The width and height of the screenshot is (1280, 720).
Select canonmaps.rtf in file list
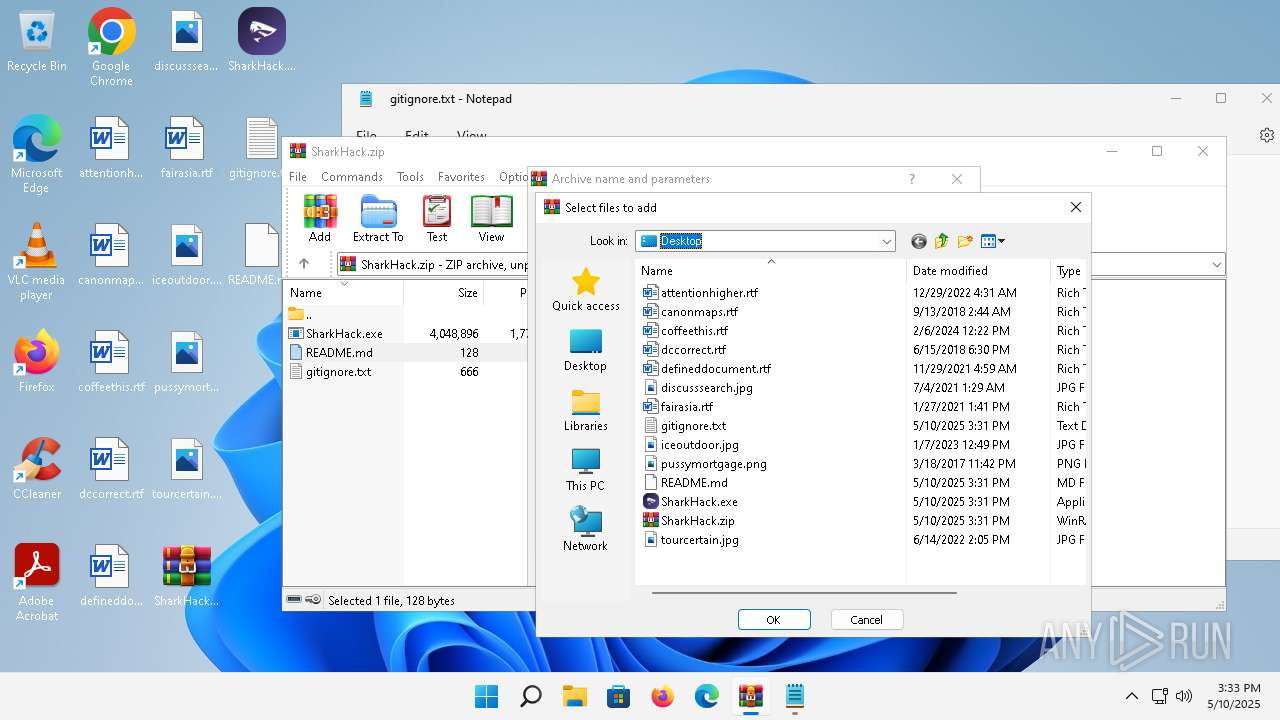[x=699, y=312]
